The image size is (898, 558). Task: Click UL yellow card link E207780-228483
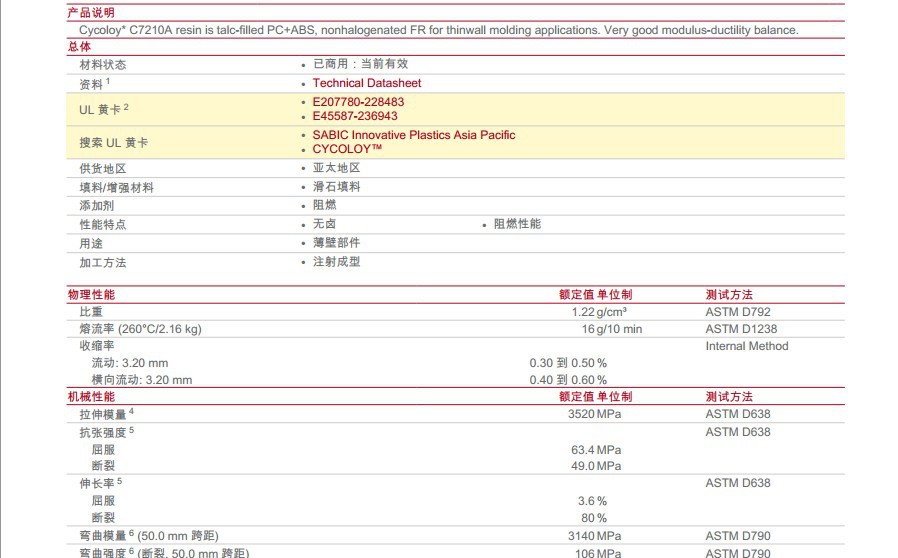pyautogui.click(x=358, y=102)
